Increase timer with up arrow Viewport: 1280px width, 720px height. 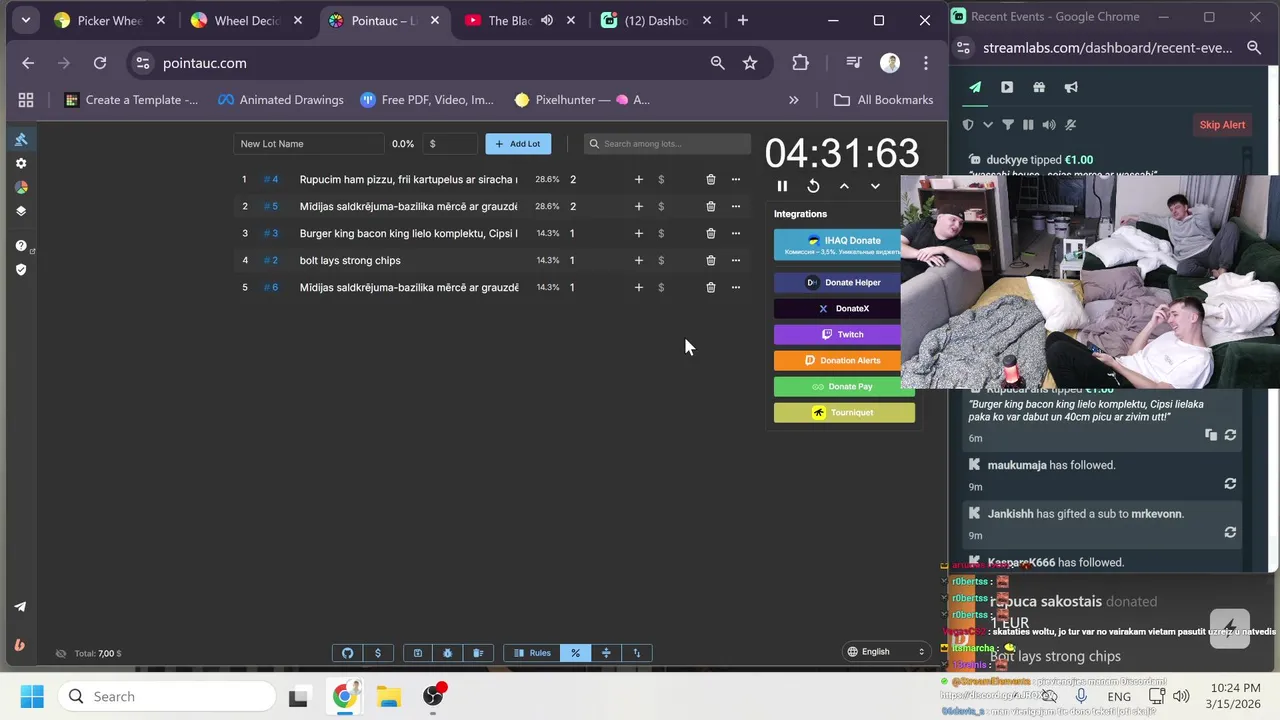pyautogui.click(x=844, y=186)
